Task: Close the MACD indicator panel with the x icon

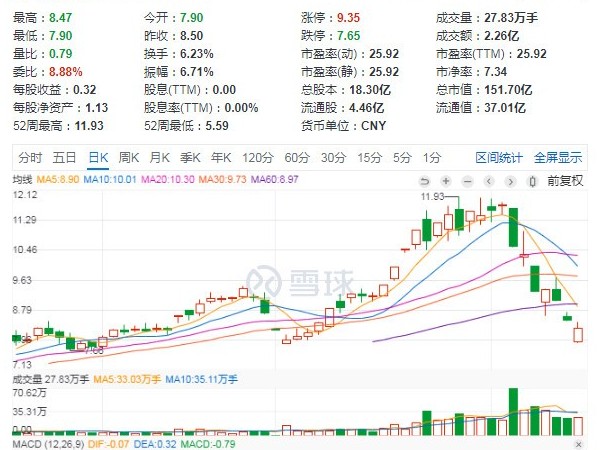Action: pos(579,444)
